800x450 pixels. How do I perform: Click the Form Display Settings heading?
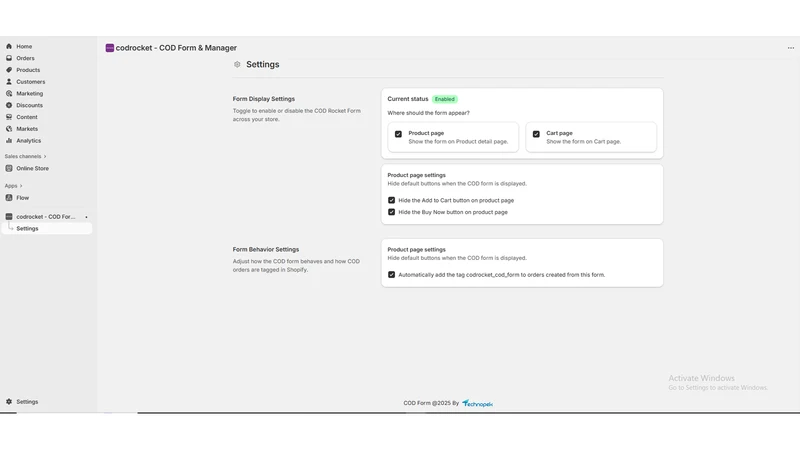coord(264,99)
